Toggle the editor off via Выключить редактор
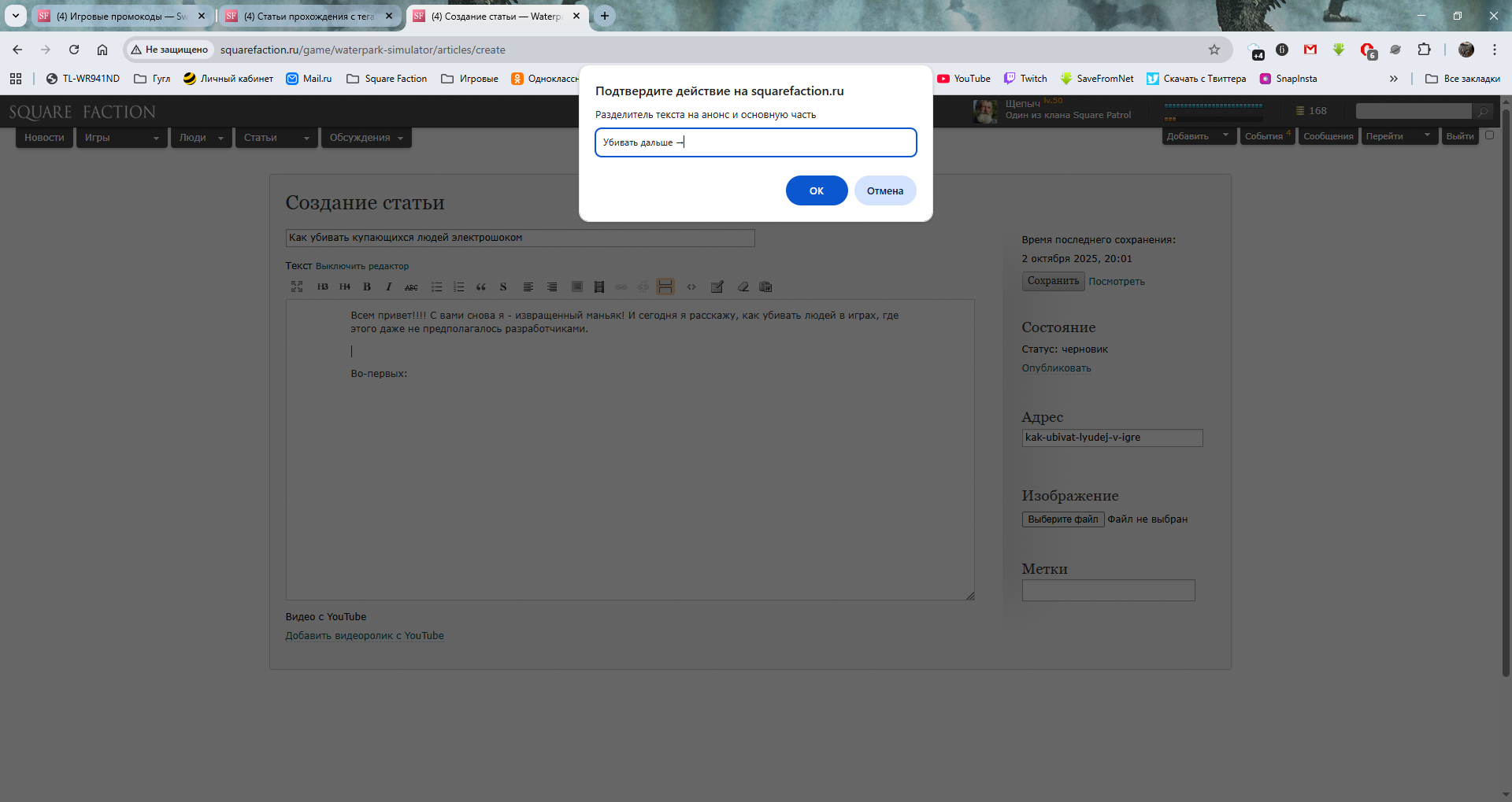Image resolution: width=1512 pixels, height=802 pixels. (x=361, y=267)
